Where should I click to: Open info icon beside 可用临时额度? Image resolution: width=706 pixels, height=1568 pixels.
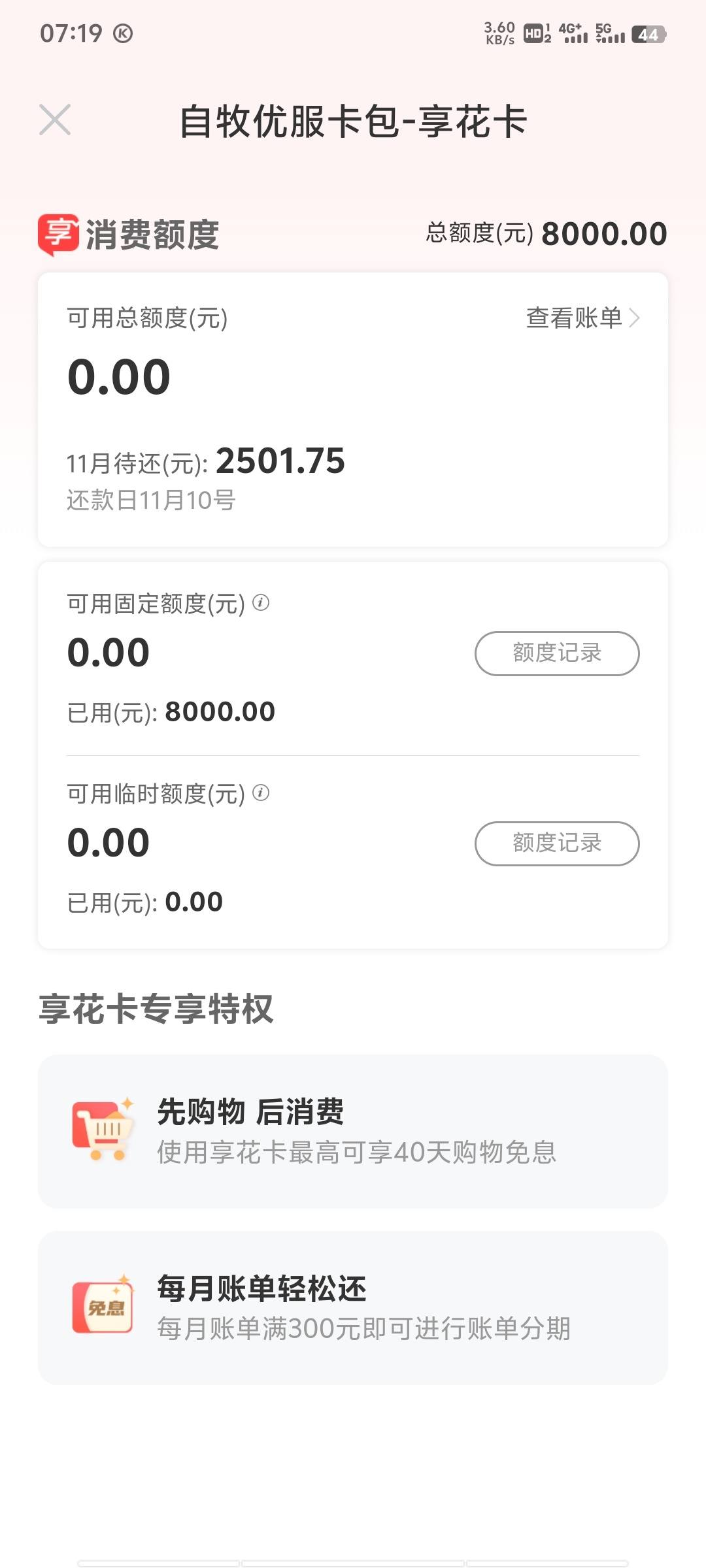pyautogui.click(x=261, y=792)
